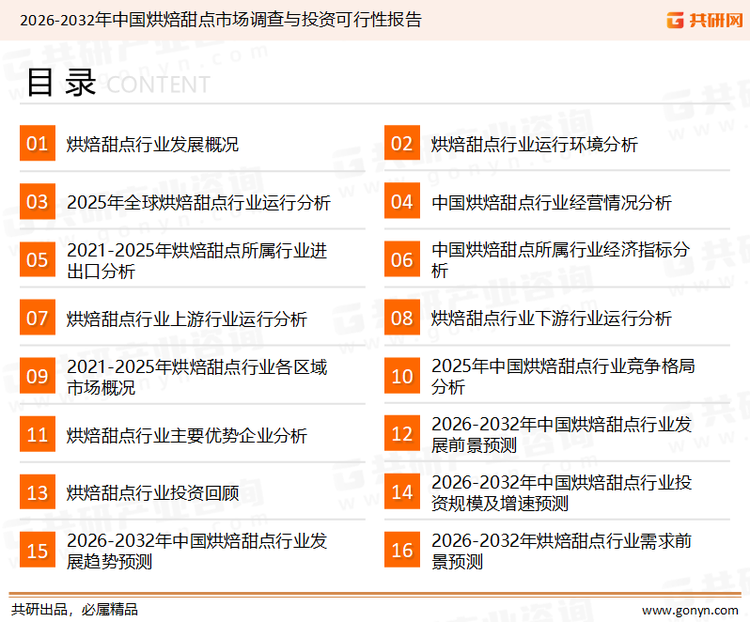
Task: Click the report title in the header
Action: (x=220, y=19)
